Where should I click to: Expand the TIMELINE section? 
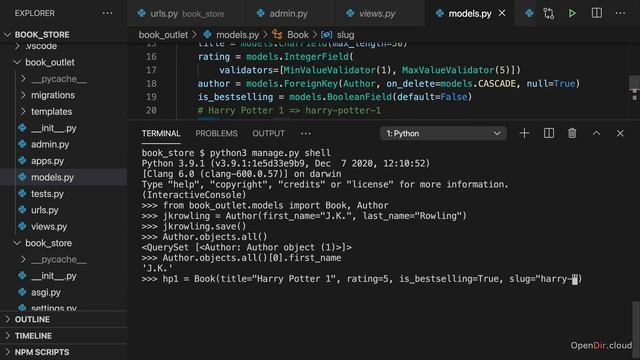(7, 336)
